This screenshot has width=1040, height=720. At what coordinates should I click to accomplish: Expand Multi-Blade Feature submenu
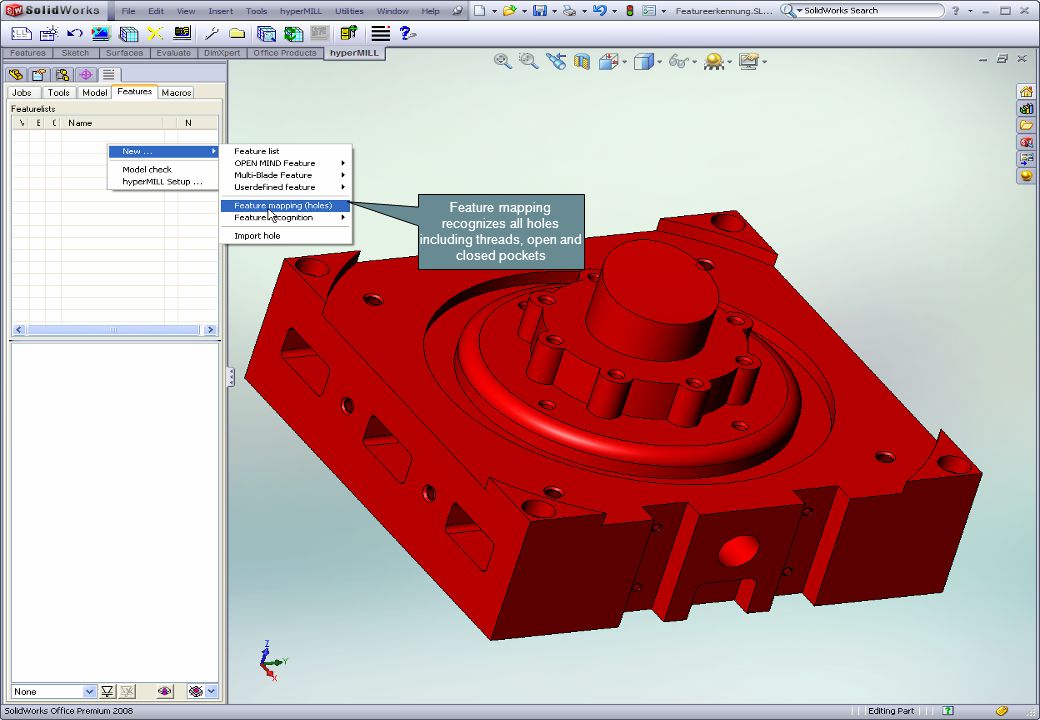[x=286, y=175]
